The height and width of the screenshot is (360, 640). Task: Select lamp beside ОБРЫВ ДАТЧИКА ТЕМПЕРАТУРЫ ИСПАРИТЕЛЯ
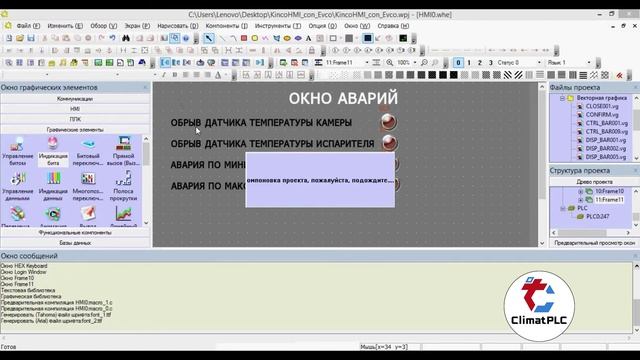(x=389, y=143)
